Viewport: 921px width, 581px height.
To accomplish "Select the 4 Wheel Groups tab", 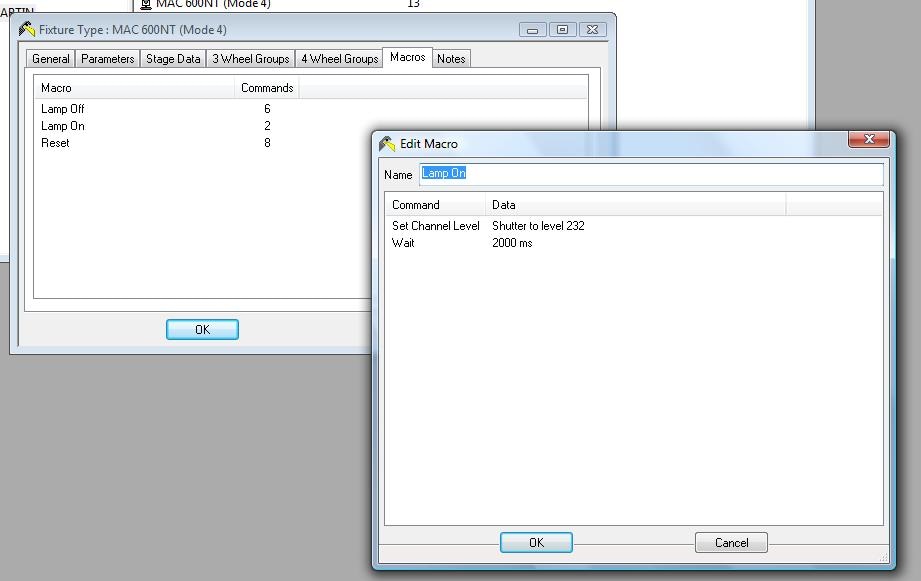I will pyautogui.click(x=340, y=59).
